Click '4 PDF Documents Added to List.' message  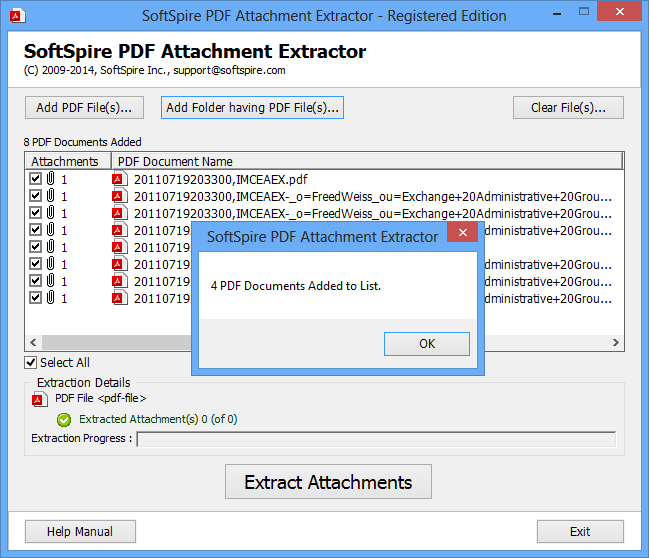coord(296,286)
